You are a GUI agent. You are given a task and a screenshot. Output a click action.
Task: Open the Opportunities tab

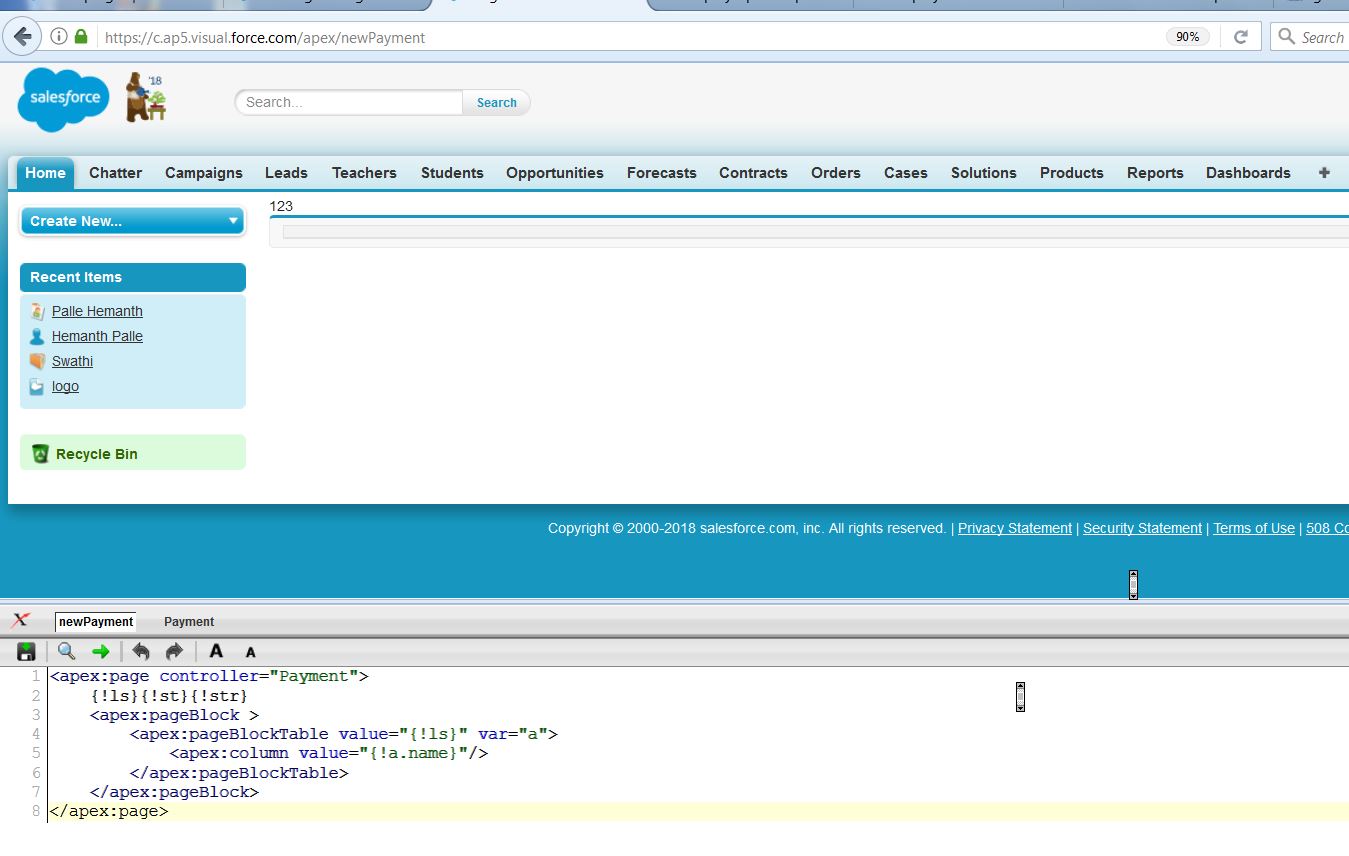[x=554, y=173]
